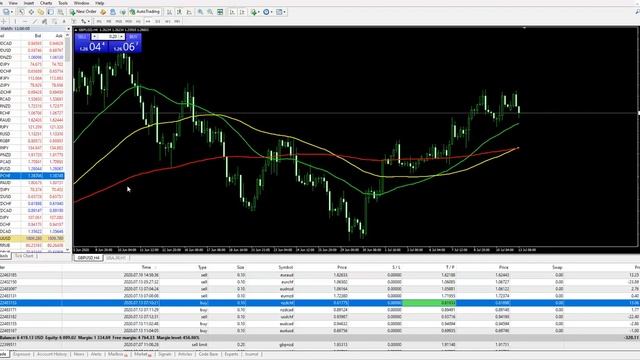Switch to D1 timeframe
The image size is (640, 360).
[158, 21]
